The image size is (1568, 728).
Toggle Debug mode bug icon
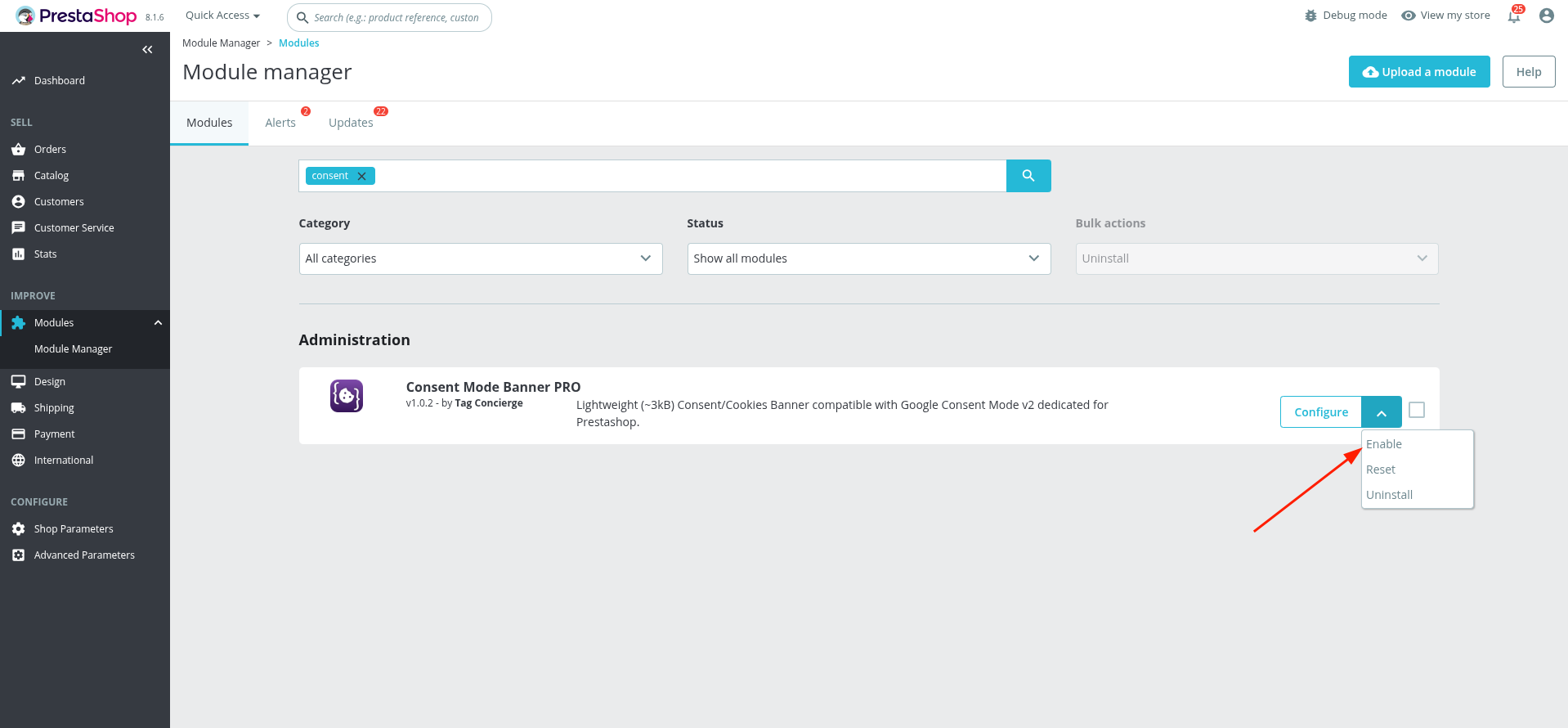(1310, 16)
